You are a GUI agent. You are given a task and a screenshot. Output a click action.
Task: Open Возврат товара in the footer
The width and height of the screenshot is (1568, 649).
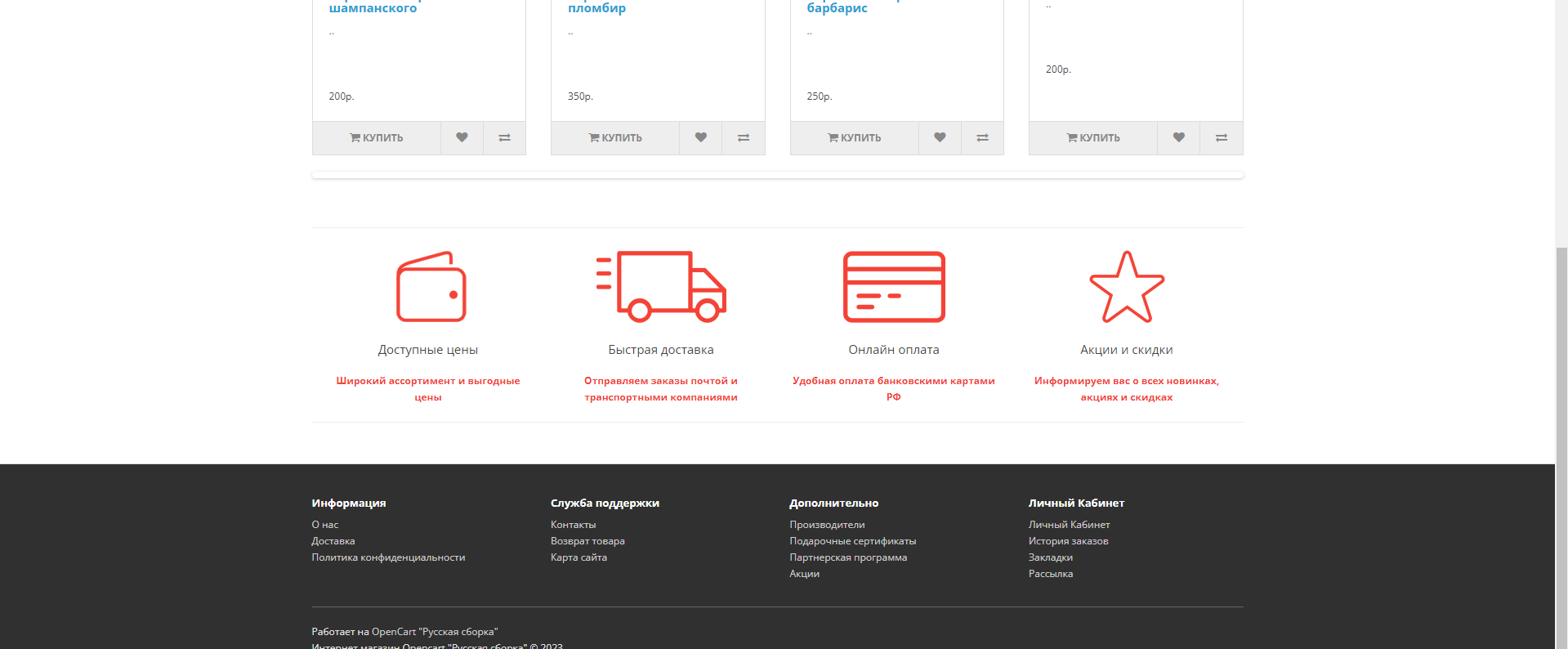point(587,541)
